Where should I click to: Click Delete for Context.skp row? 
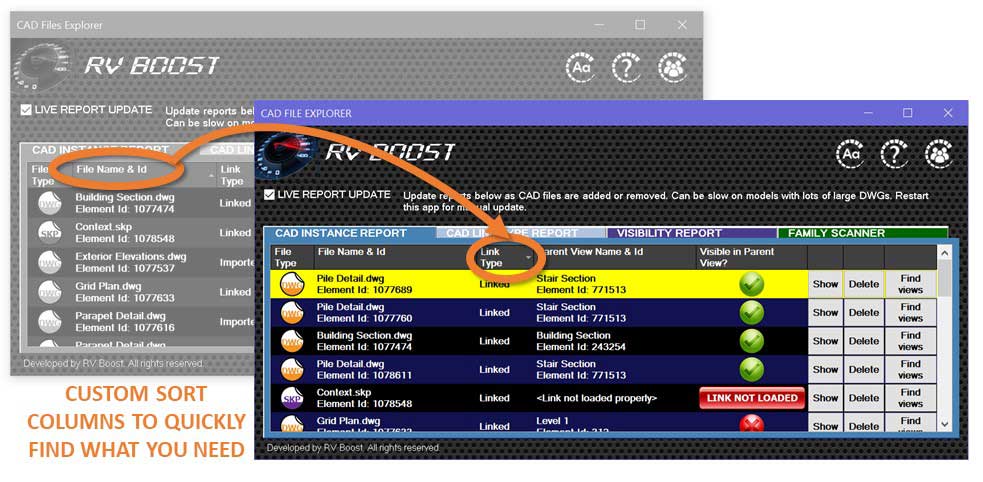click(863, 398)
